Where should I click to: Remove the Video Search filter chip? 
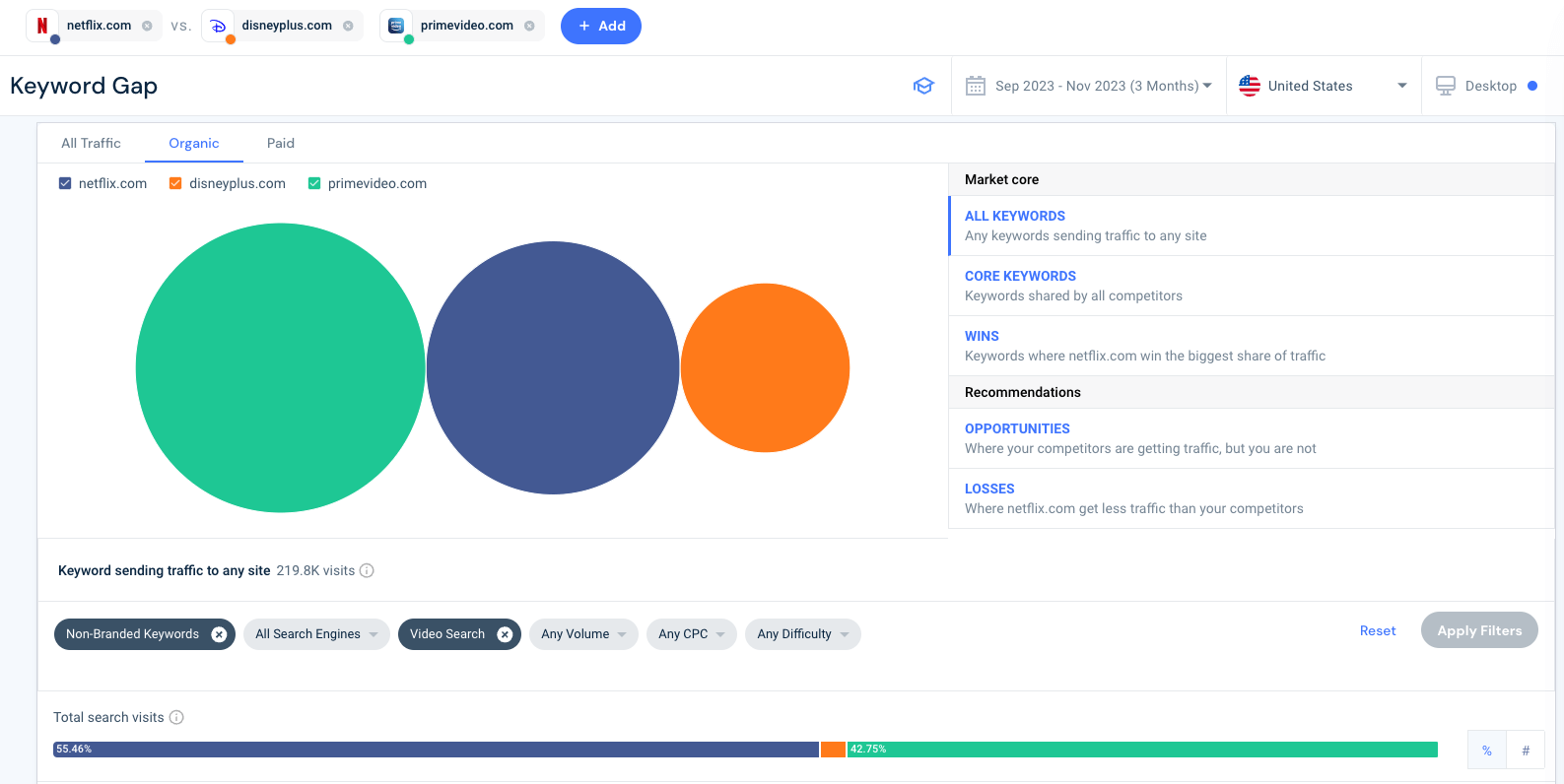[x=505, y=634]
